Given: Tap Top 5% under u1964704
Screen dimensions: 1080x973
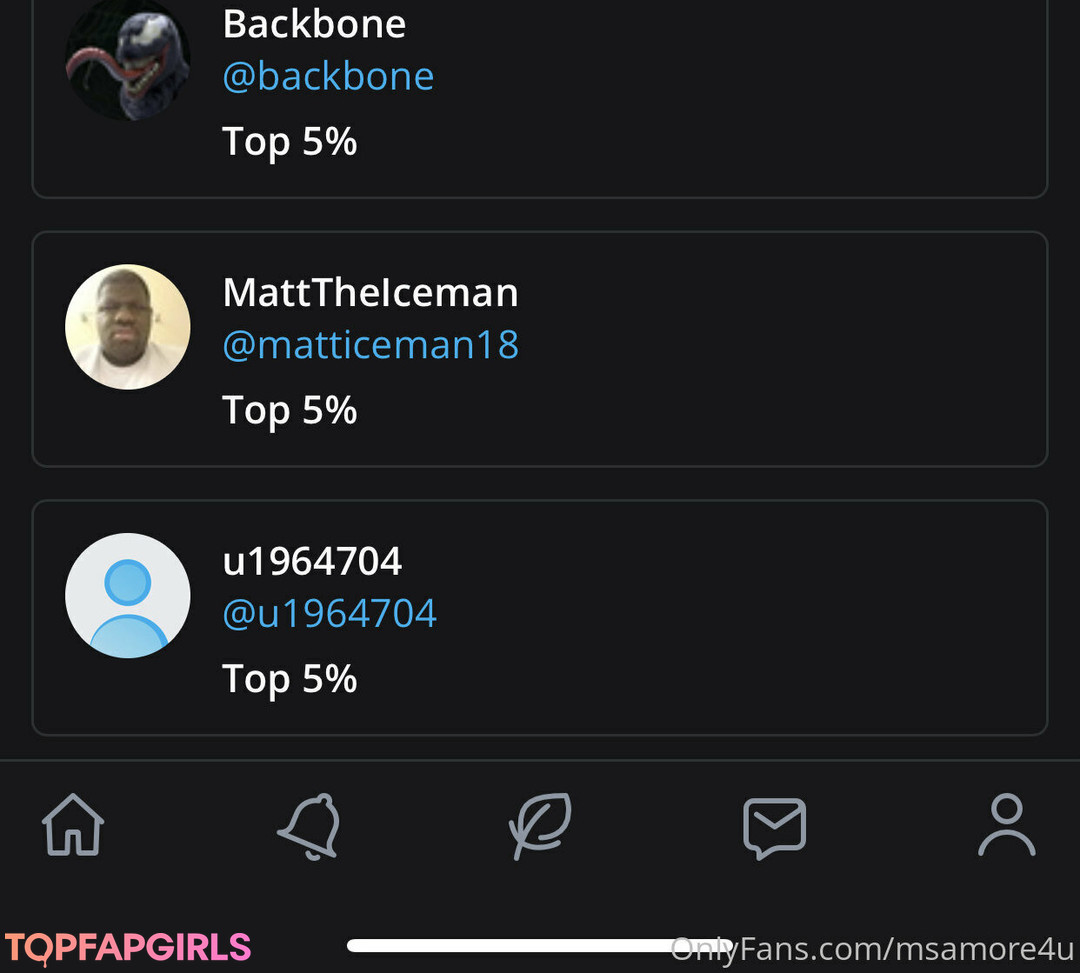Looking at the screenshot, I should point(290,679).
